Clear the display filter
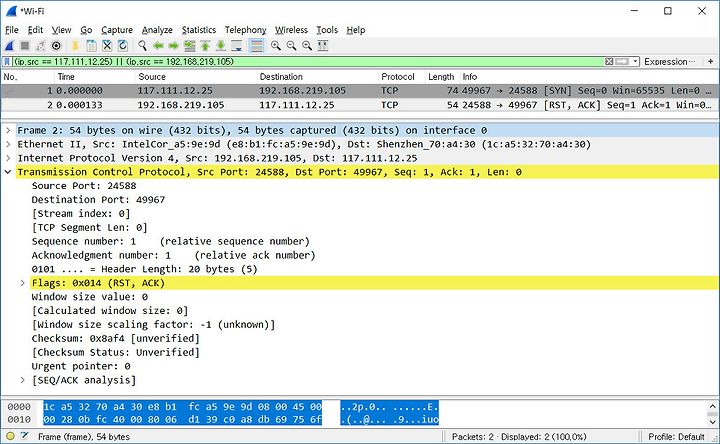The height and width of the screenshot is (444, 720). (x=609, y=62)
